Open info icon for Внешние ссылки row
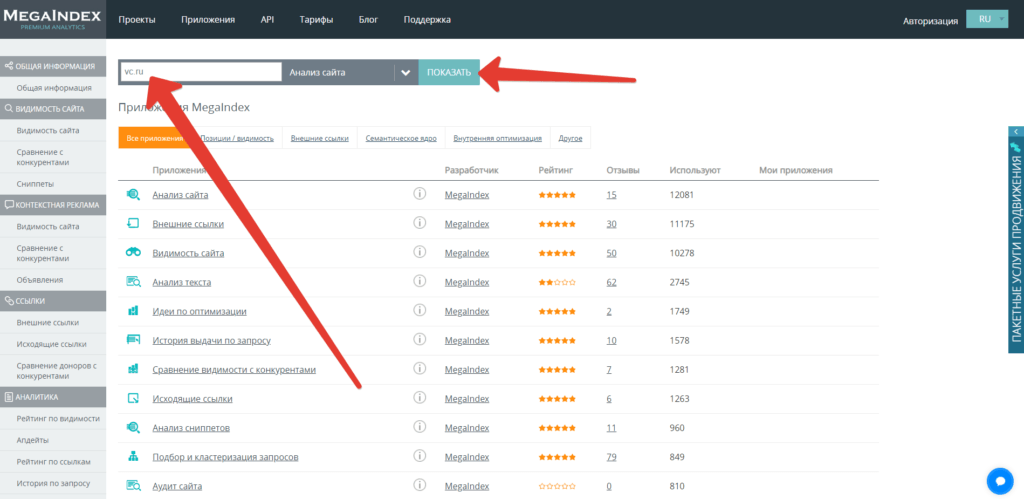The image size is (1024, 499). click(x=420, y=223)
